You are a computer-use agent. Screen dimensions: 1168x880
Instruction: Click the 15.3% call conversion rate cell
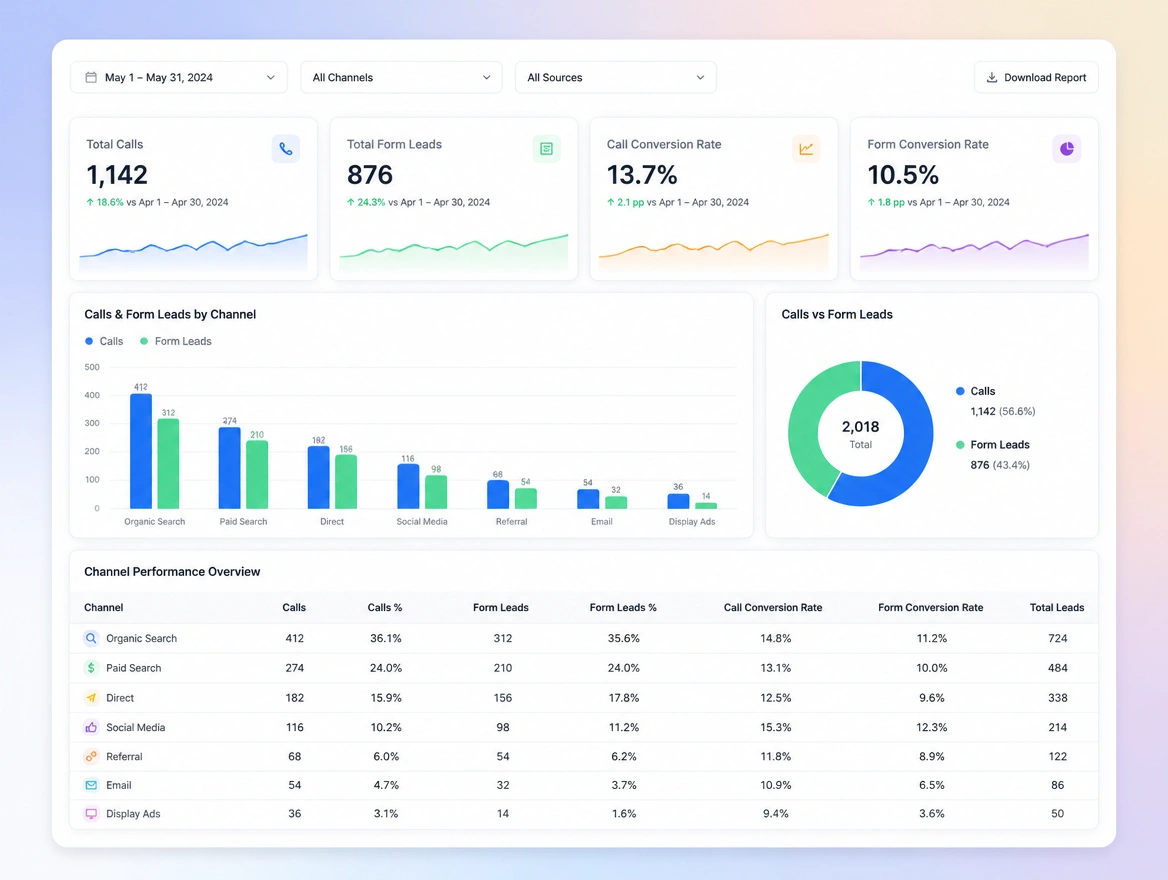(775, 727)
